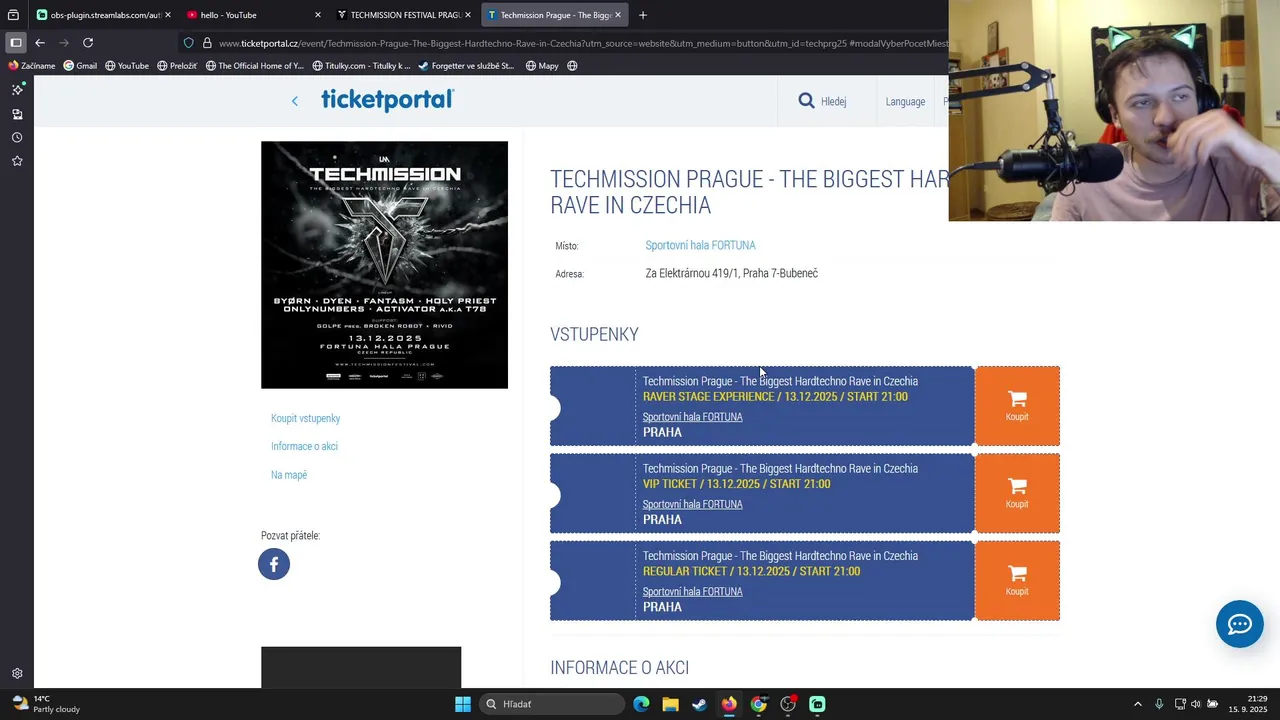Open tracking protection shield icon
This screenshot has height=720, width=1280.
[188, 43]
